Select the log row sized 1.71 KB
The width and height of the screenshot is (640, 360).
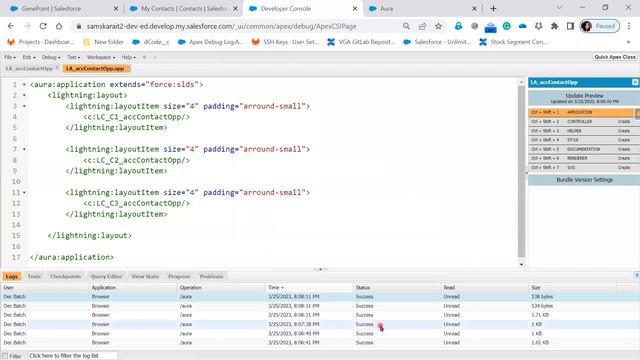(x=320, y=315)
